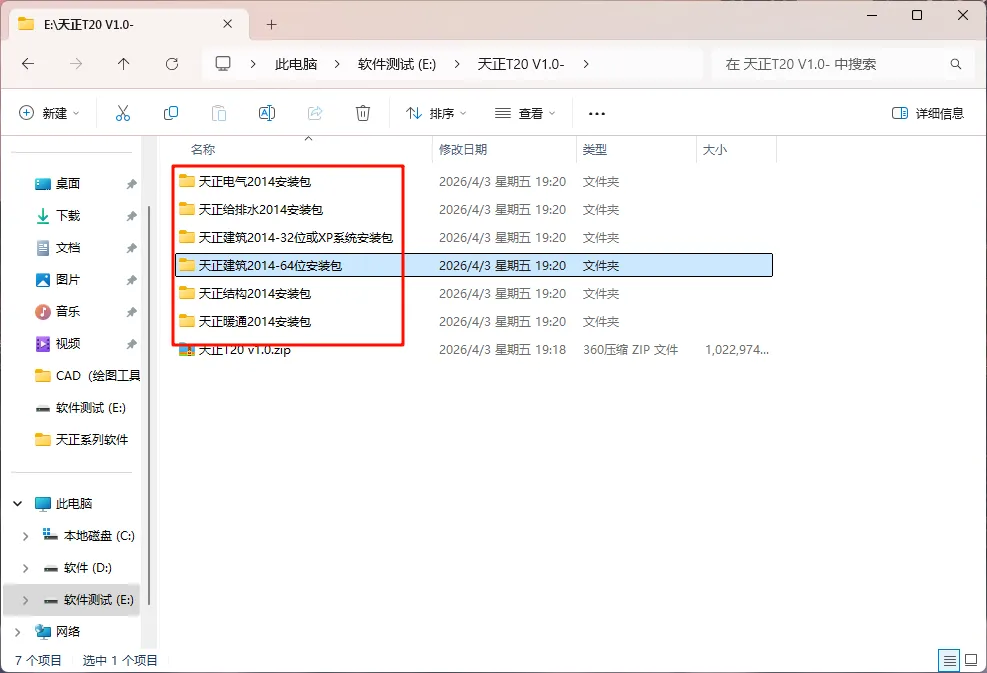Go forward with the right arrow
987x673 pixels.
coord(76,64)
